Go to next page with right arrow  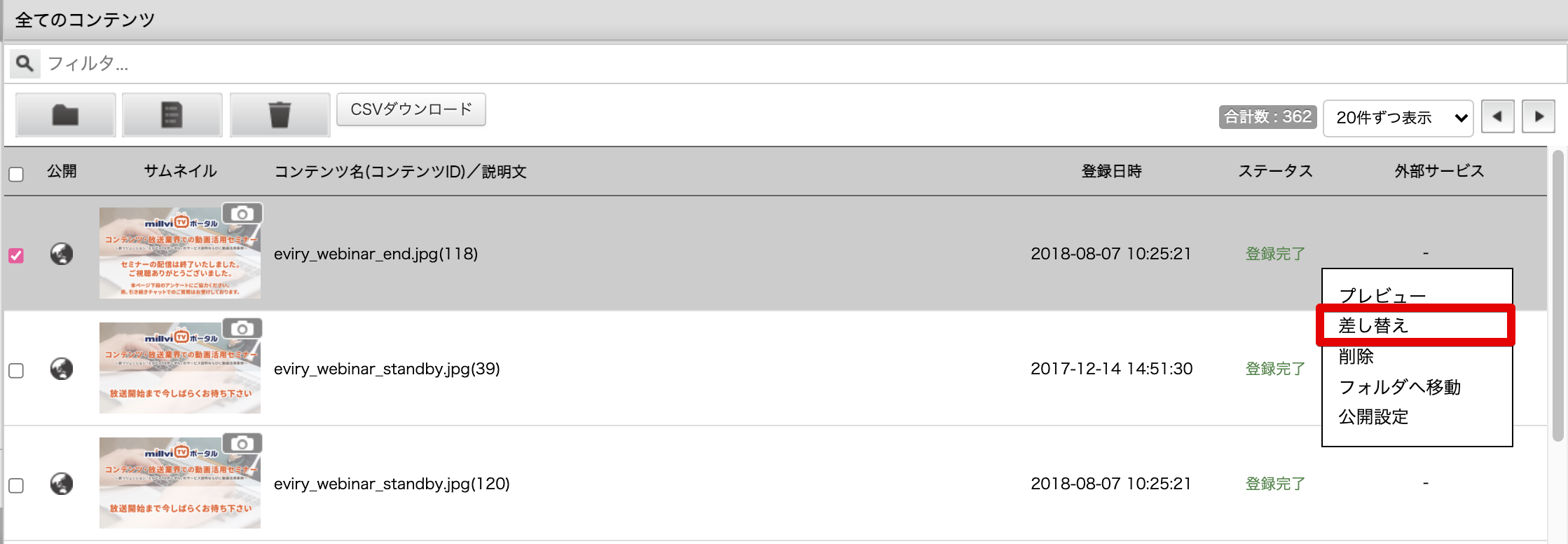point(1539,116)
